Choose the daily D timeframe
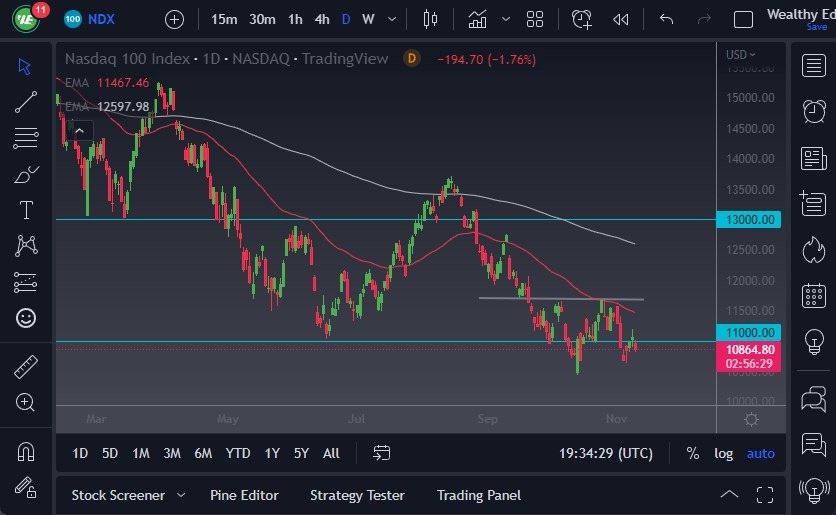 point(346,20)
